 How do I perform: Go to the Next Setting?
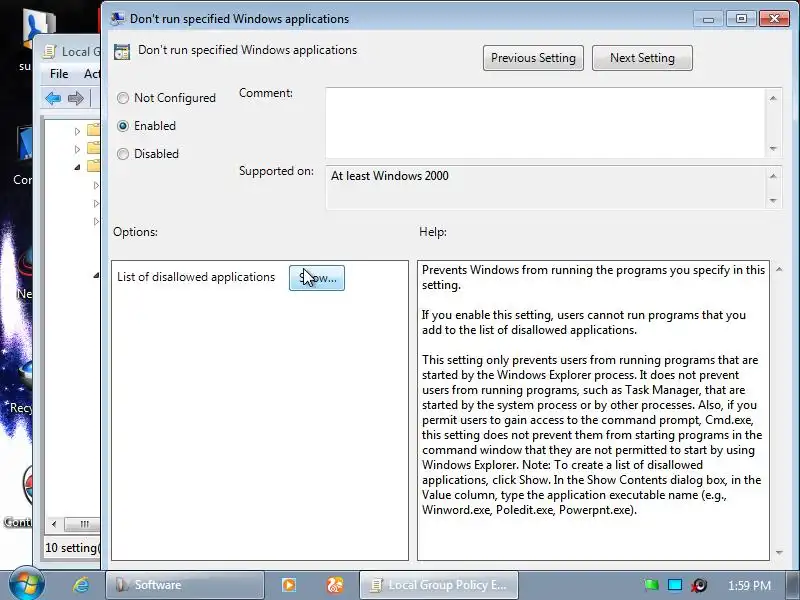(x=642, y=58)
